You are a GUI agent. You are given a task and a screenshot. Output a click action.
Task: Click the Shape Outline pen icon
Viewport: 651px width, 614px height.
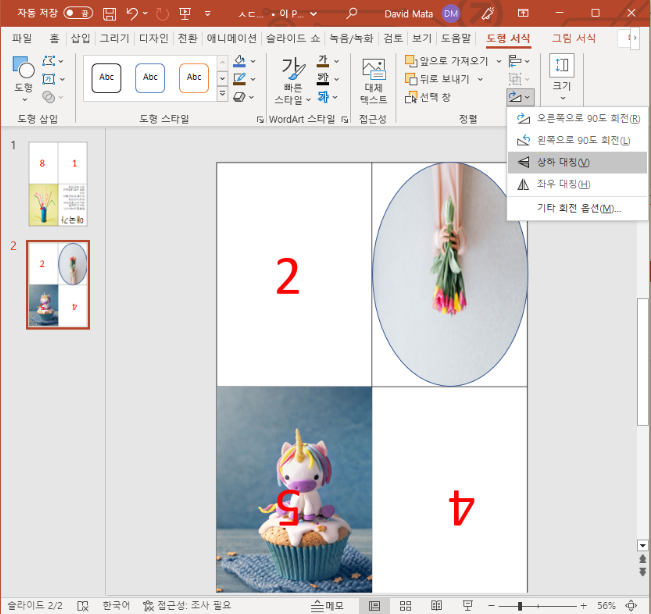239,79
